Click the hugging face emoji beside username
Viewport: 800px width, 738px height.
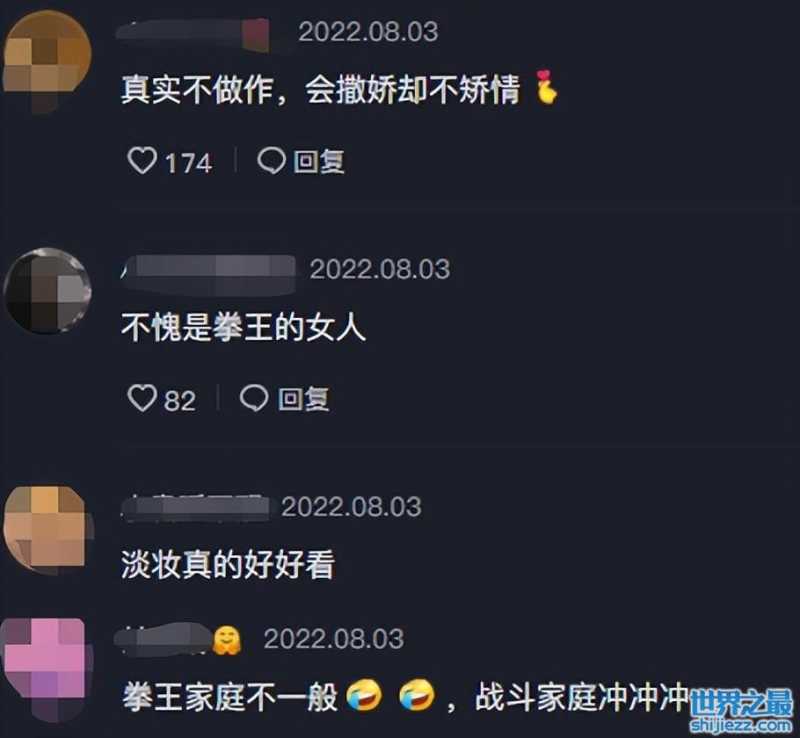[x=227, y=641]
